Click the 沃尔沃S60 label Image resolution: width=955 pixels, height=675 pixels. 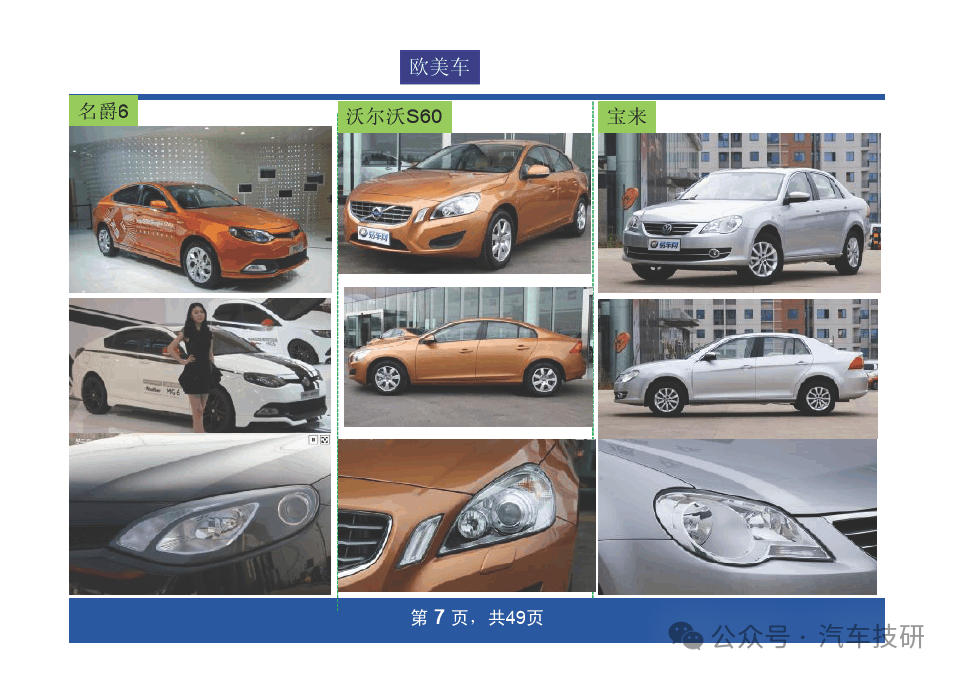click(x=395, y=116)
